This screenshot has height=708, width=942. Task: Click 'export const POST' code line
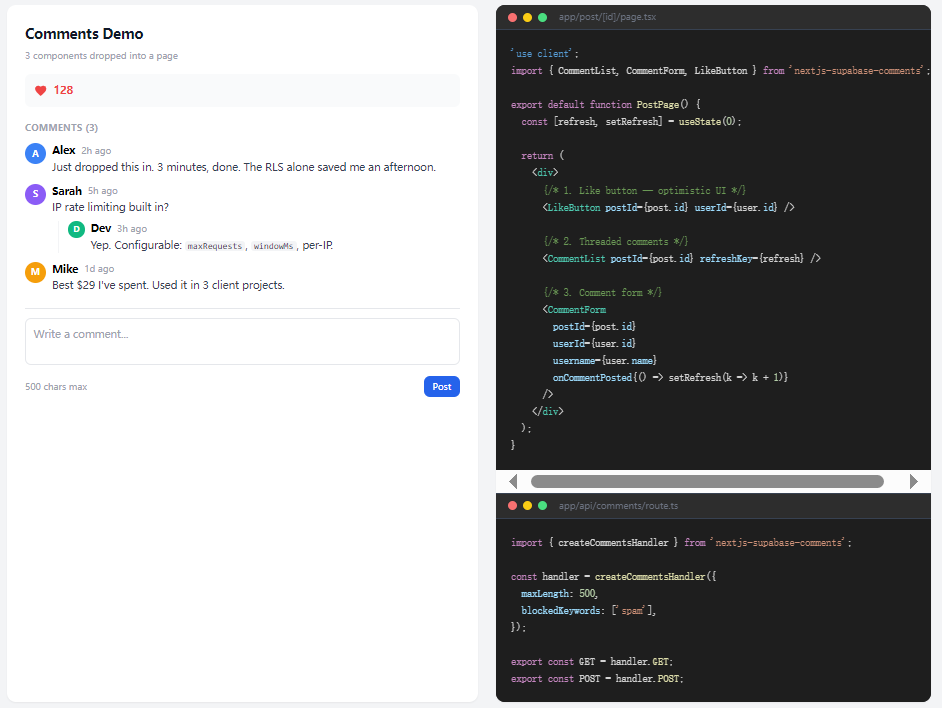pyautogui.click(x=597, y=679)
